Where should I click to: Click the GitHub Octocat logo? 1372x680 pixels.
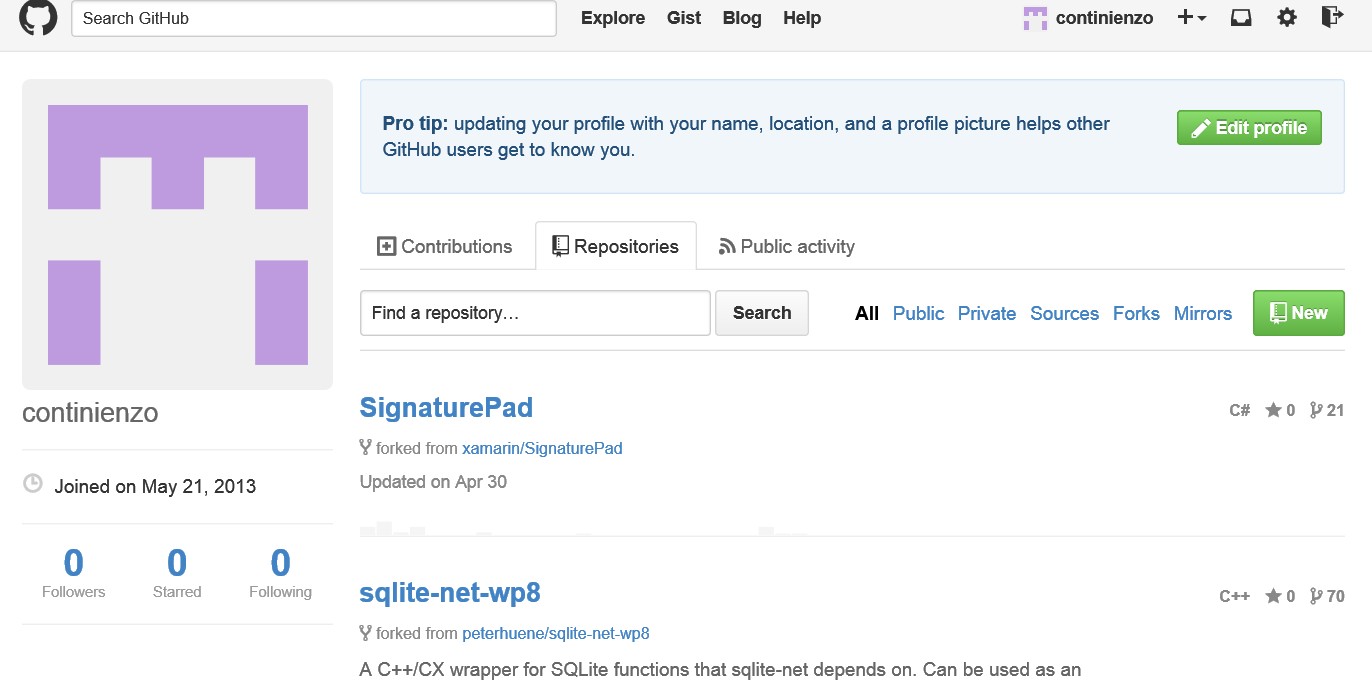point(38,18)
